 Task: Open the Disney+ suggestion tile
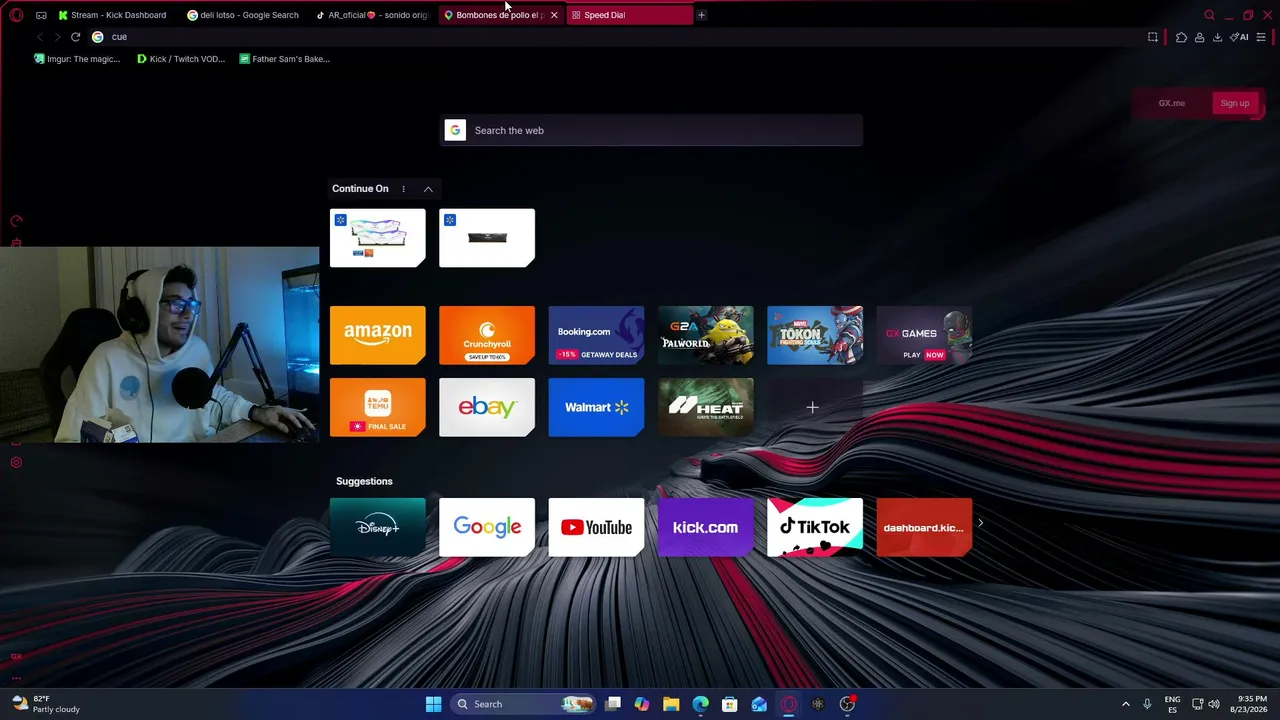click(377, 527)
